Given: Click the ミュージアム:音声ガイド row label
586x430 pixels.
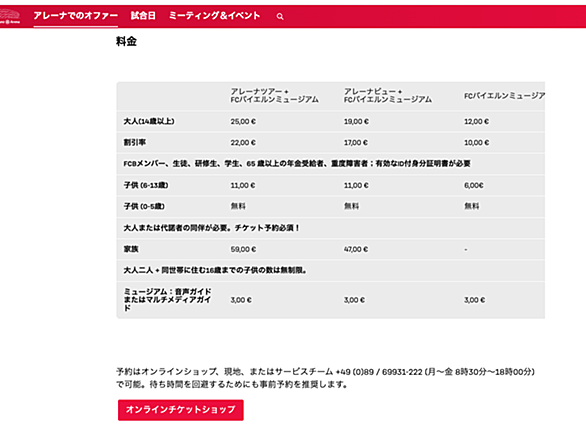Looking at the screenshot, I should 167,300.
